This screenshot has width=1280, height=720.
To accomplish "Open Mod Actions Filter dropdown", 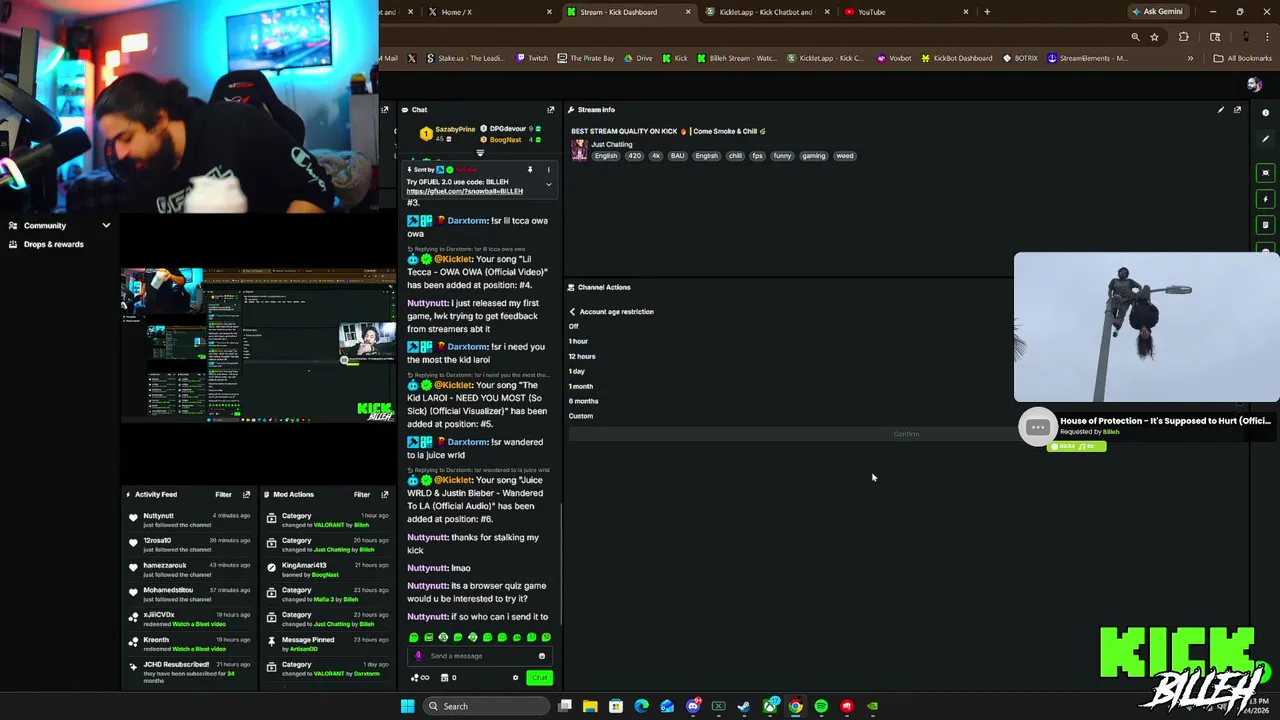I will [362, 494].
